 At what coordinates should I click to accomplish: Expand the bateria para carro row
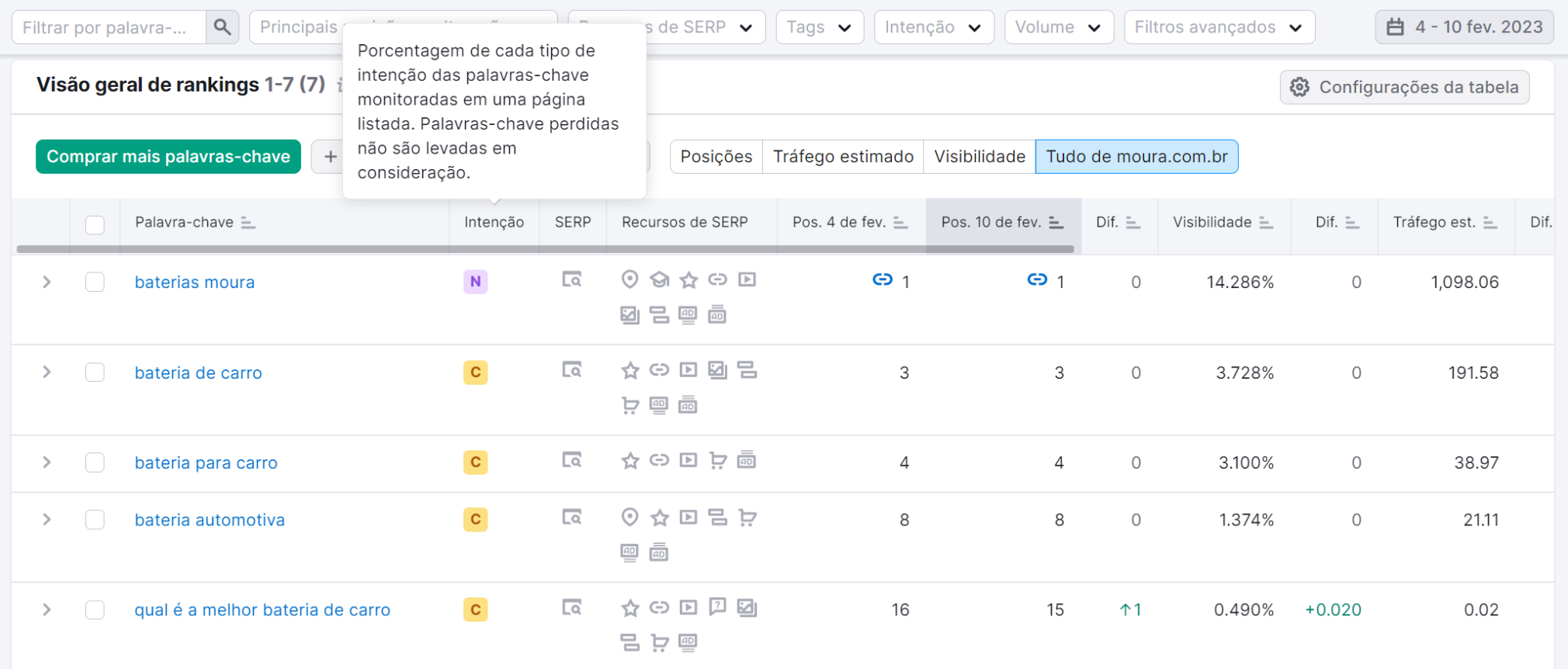[x=47, y=463]
